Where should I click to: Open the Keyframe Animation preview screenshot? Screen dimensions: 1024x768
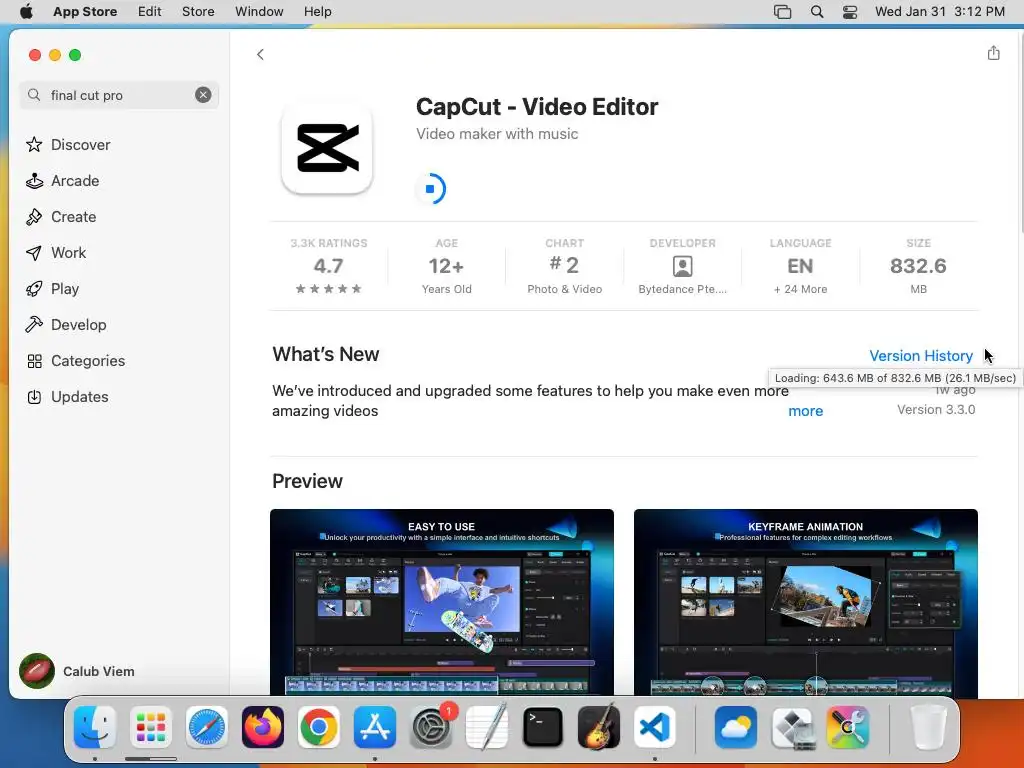(x=805, y=602)
